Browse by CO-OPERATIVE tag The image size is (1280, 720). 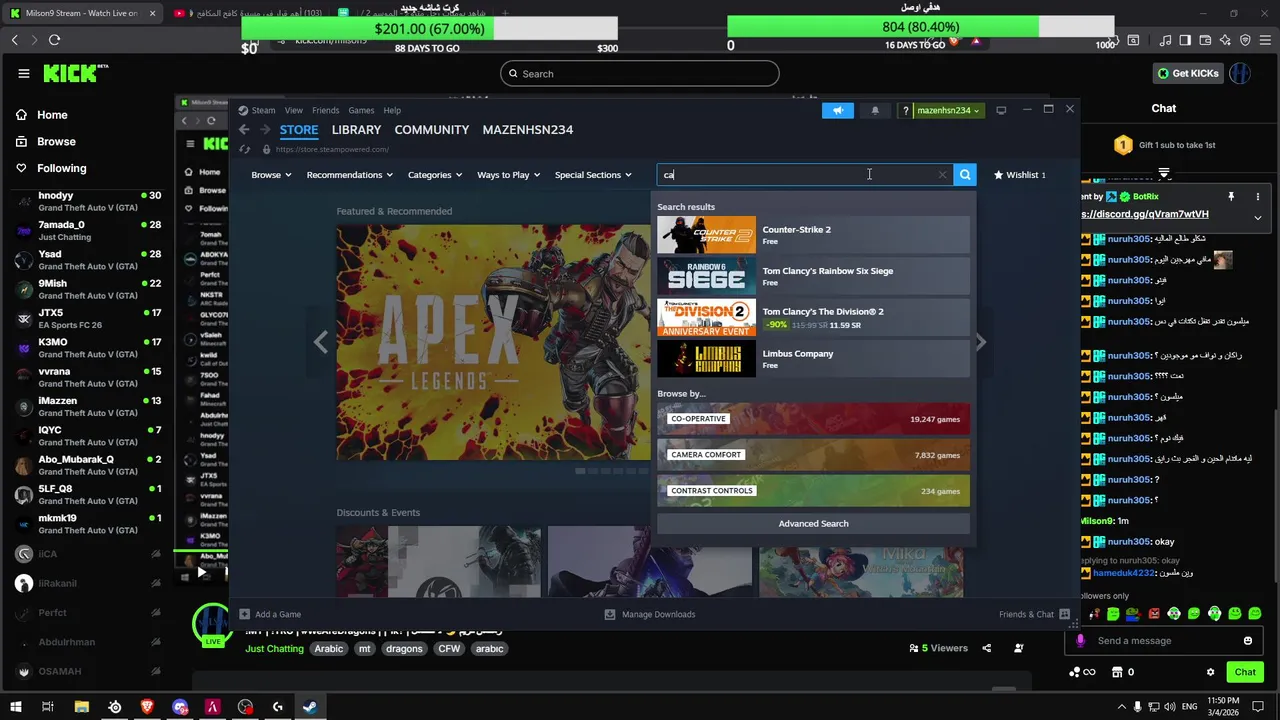point(813,419)
